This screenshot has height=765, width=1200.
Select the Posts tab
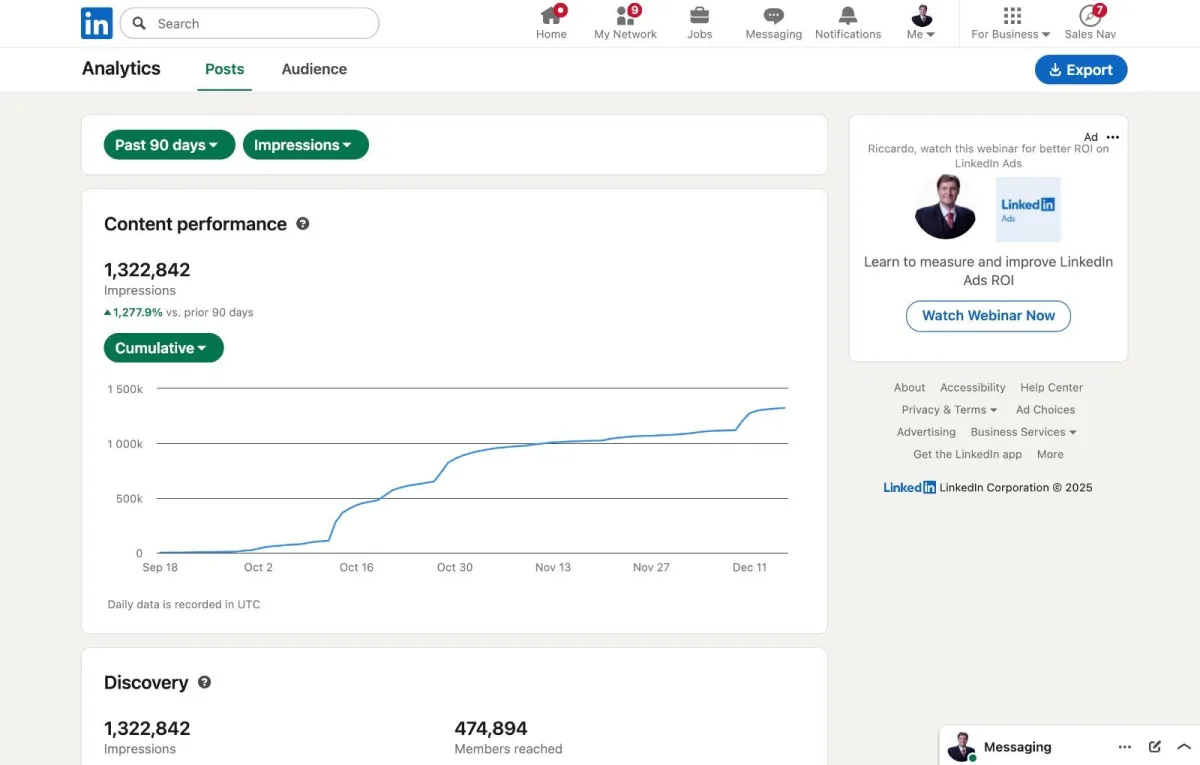pos(224,69)
